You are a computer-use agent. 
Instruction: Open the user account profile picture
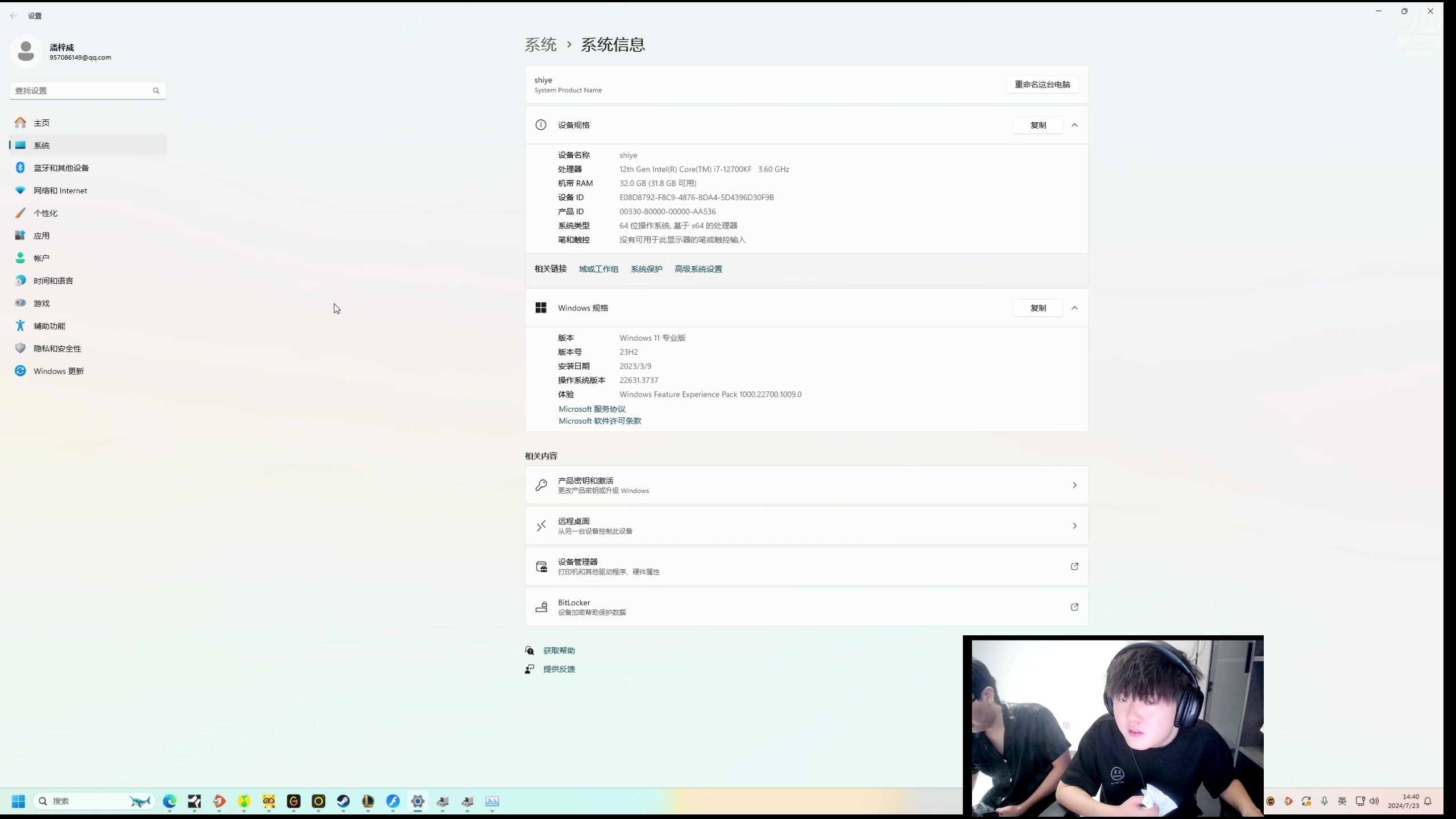26,51
